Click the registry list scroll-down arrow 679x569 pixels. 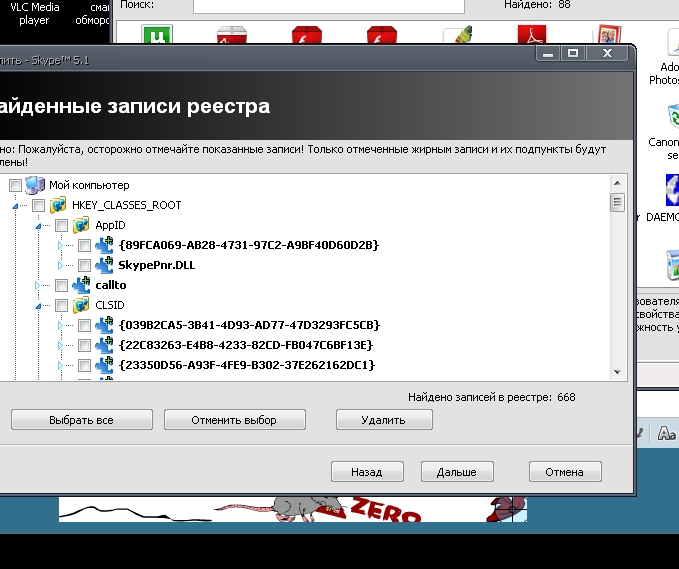pyautogui.click(x=618, y=372)
